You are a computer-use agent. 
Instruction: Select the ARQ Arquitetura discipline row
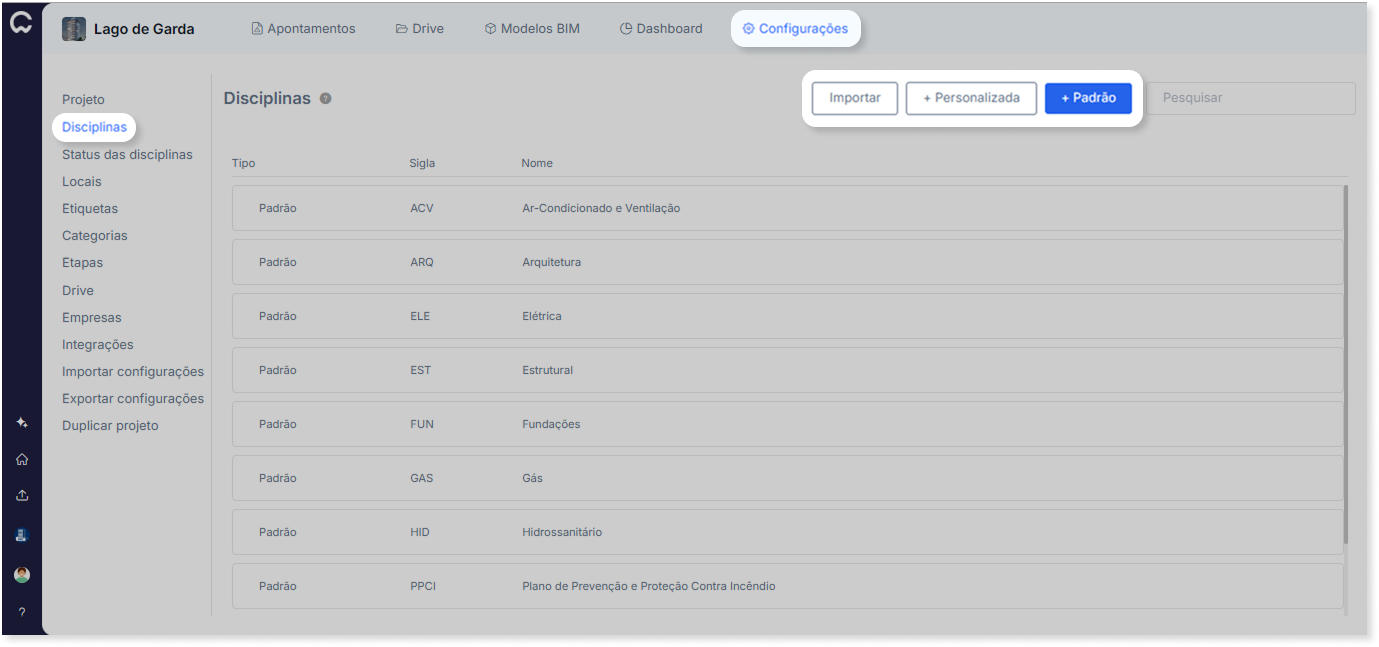coord(788,262)
